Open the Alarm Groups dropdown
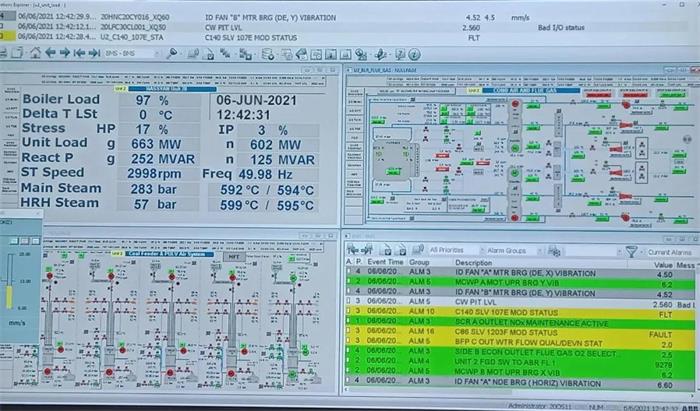This screenshot has height=411, width=700. (x=512, y=250)
